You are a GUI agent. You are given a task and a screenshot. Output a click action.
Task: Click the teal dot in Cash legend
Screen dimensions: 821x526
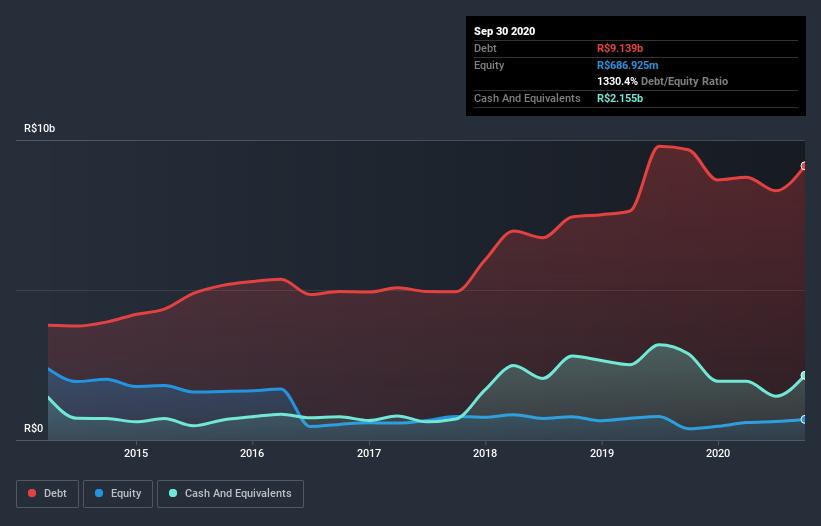tap(173, 493)
